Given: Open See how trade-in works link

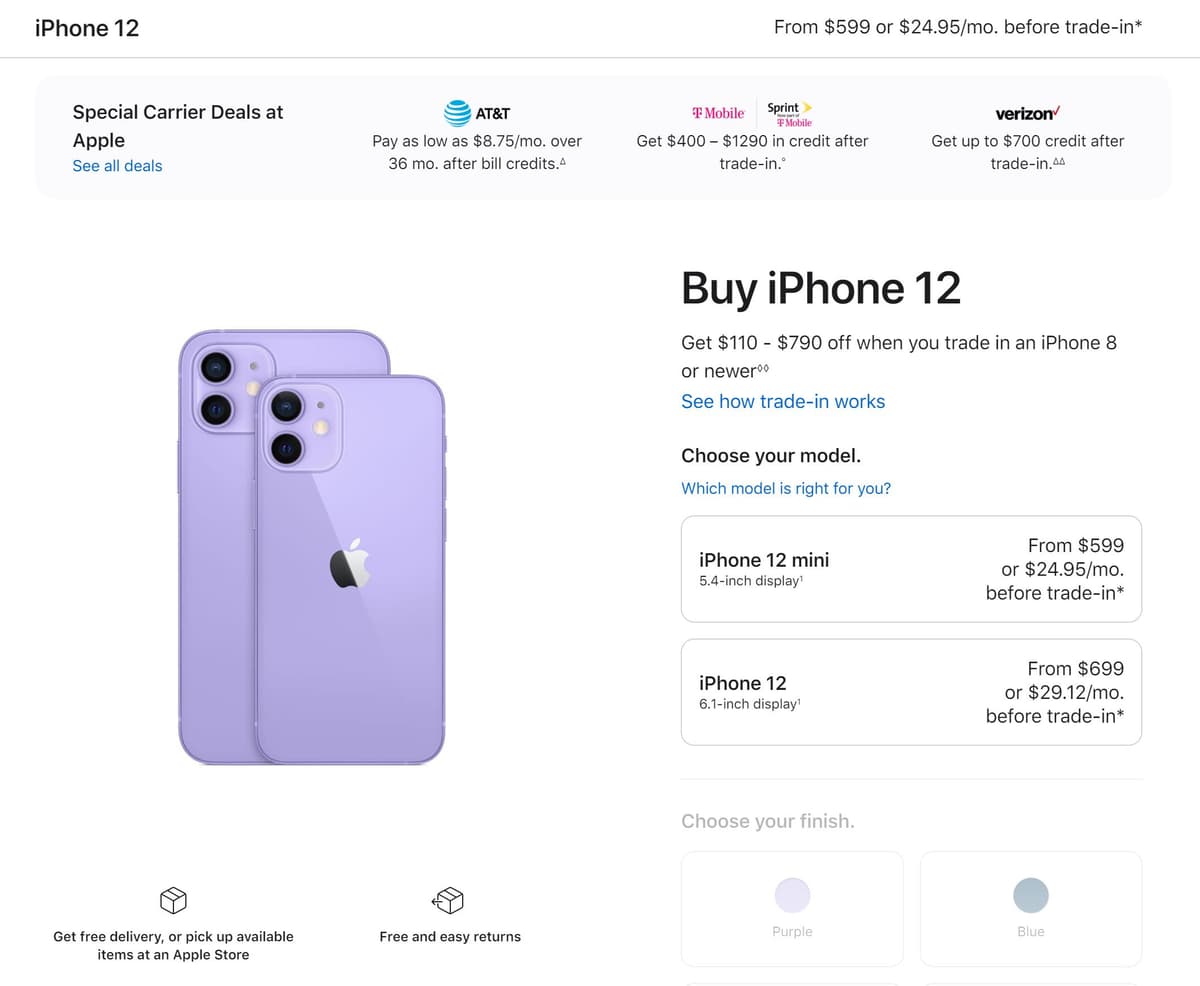Looking at the screenshot, I should click(x=783, y=401).
